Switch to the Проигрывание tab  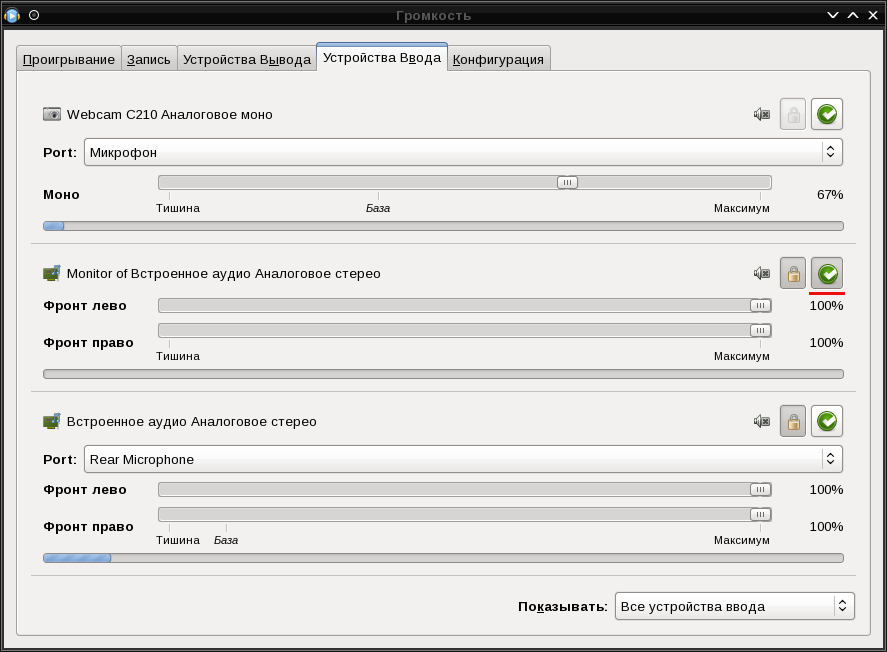pyautogui.click(x=69, y=59)
